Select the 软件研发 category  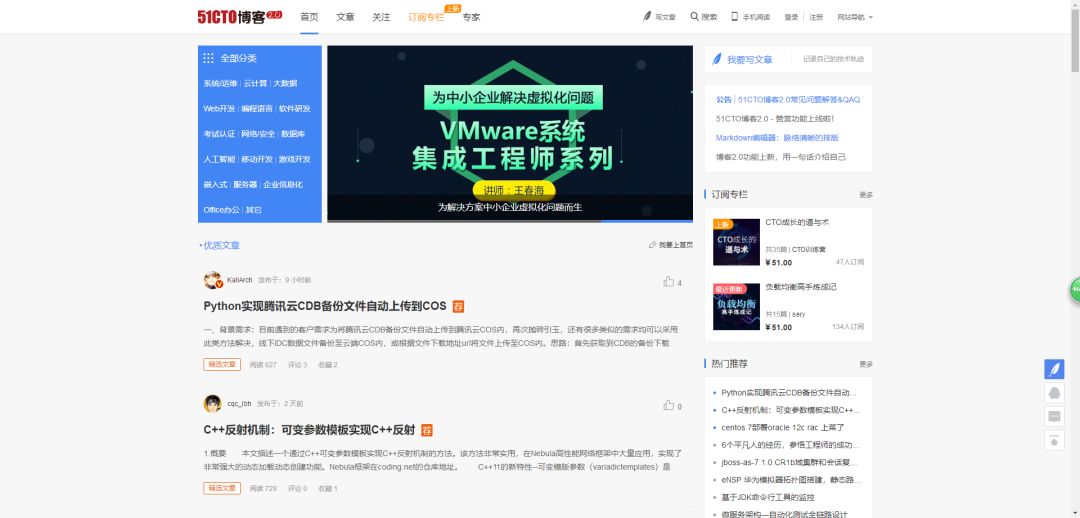click(x=295, y=109)
